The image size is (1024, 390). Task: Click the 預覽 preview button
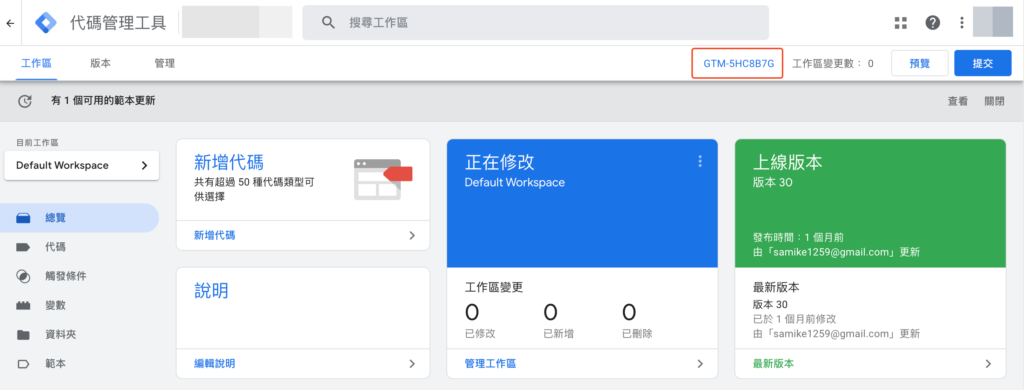920,63
